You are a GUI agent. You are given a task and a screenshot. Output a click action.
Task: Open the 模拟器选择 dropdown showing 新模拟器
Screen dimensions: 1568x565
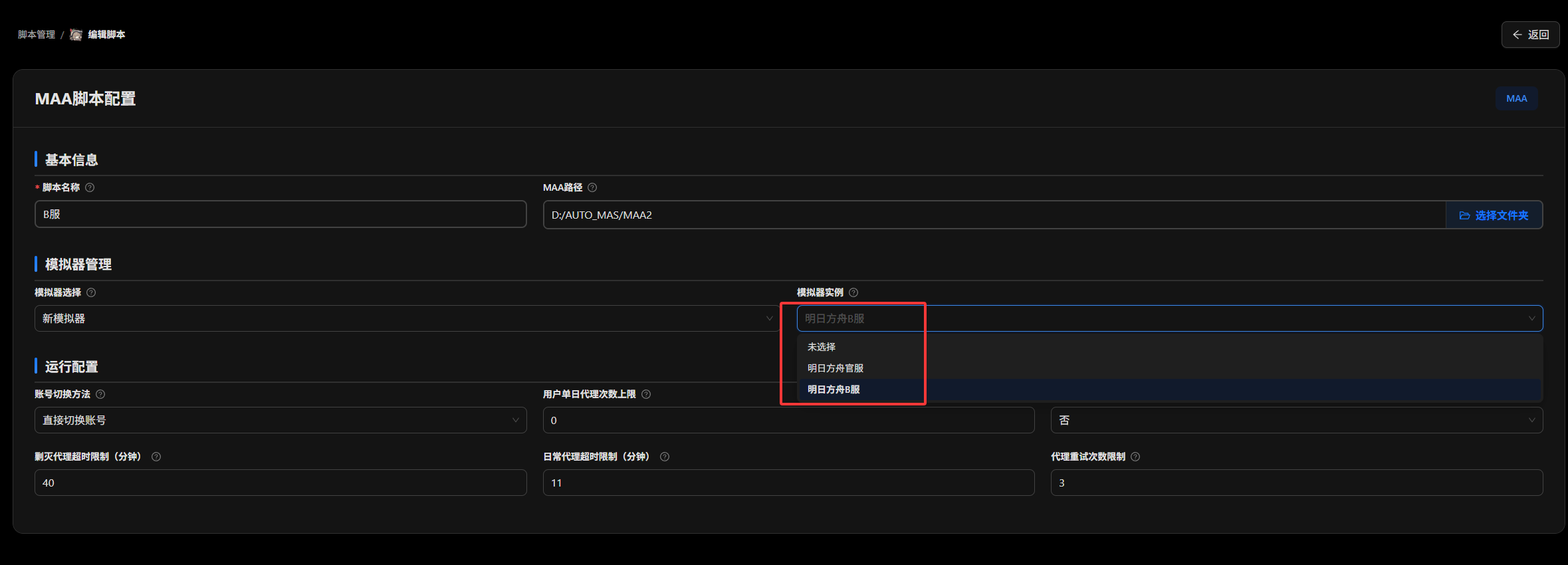[405, 318]
